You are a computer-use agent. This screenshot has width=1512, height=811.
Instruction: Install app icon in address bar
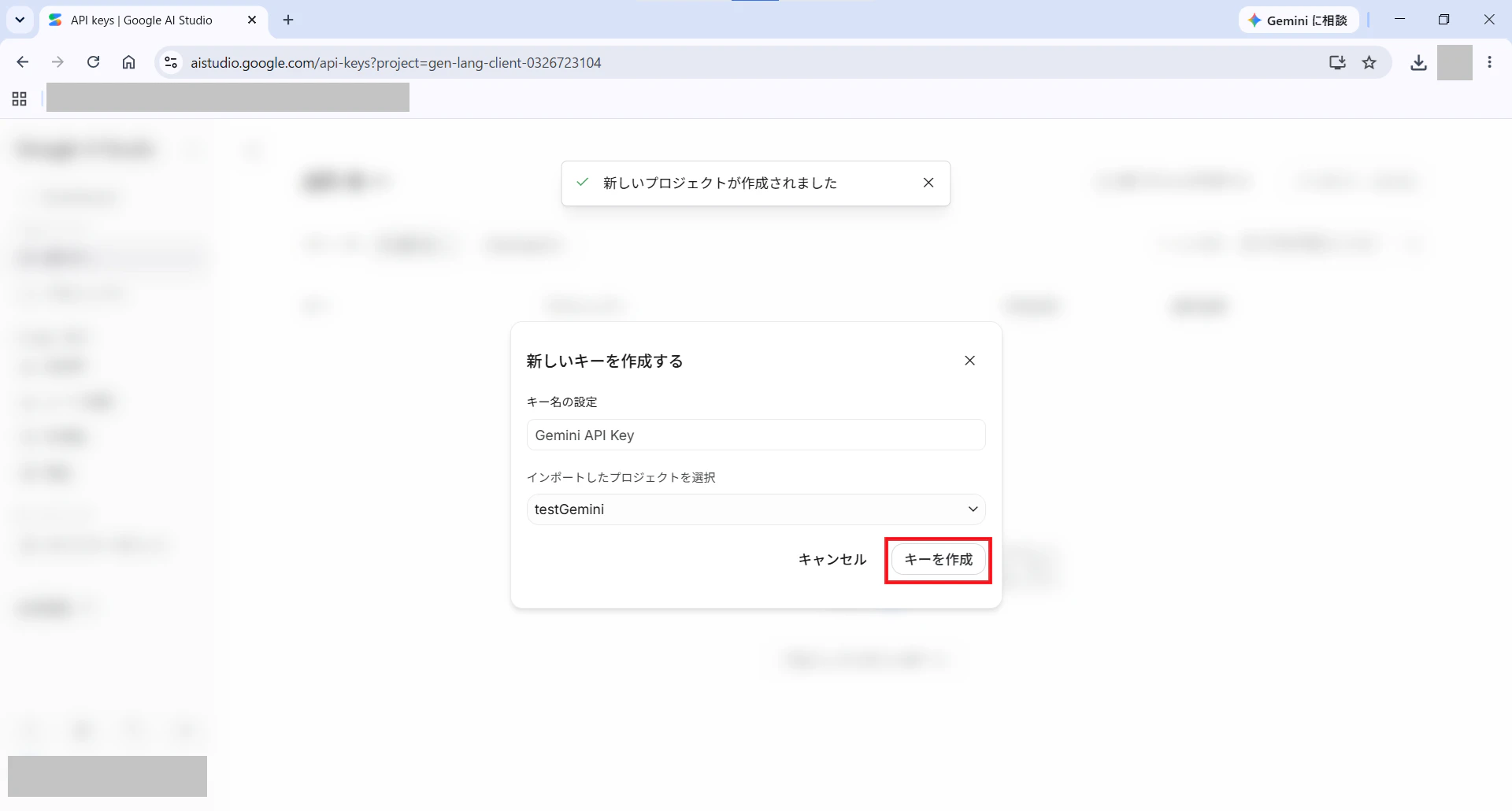(1337, 62)
